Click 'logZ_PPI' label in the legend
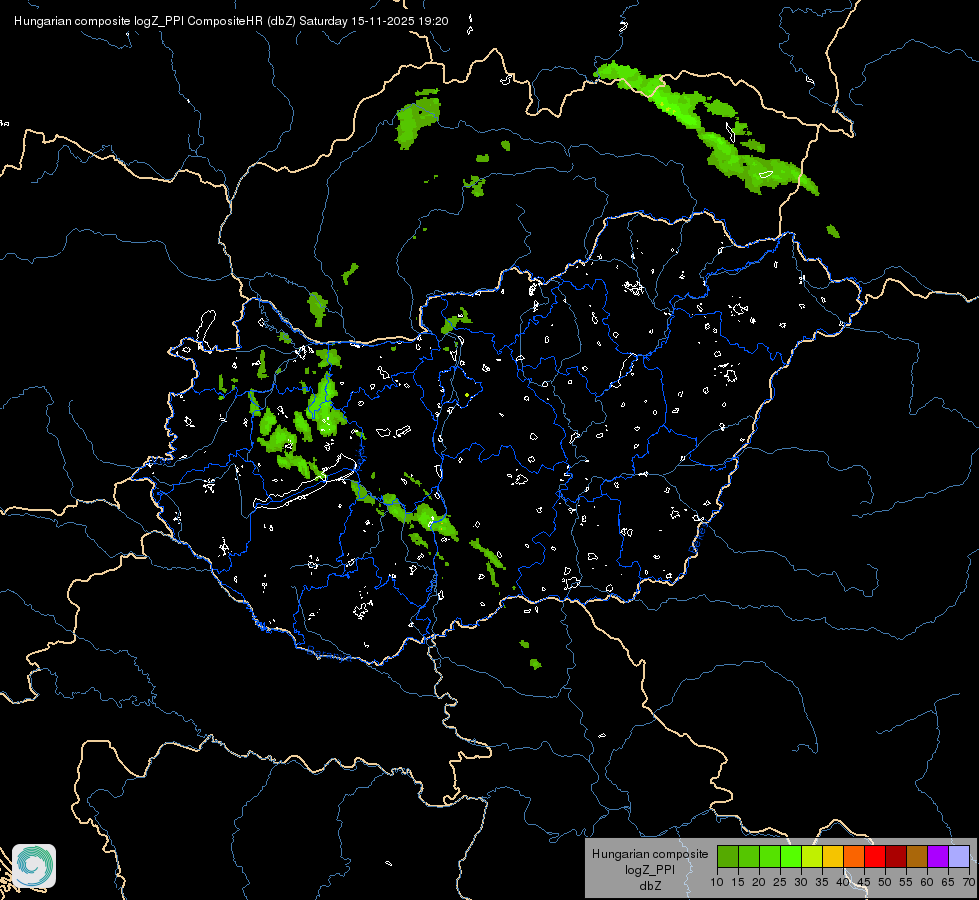Screen dimensions: 979x900 650,870
